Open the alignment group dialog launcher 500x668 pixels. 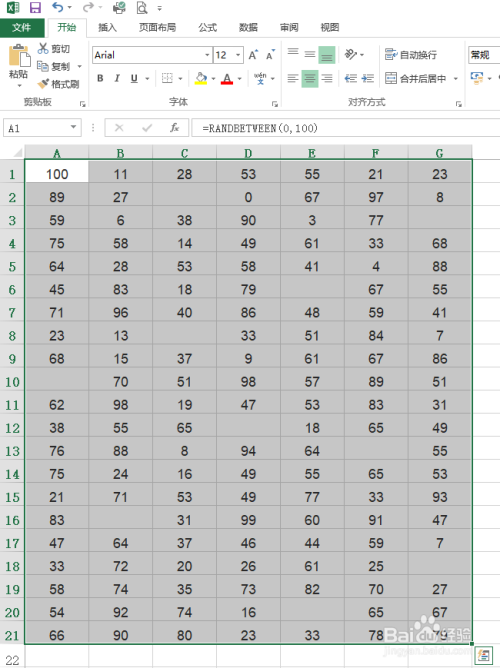[459, 104]
